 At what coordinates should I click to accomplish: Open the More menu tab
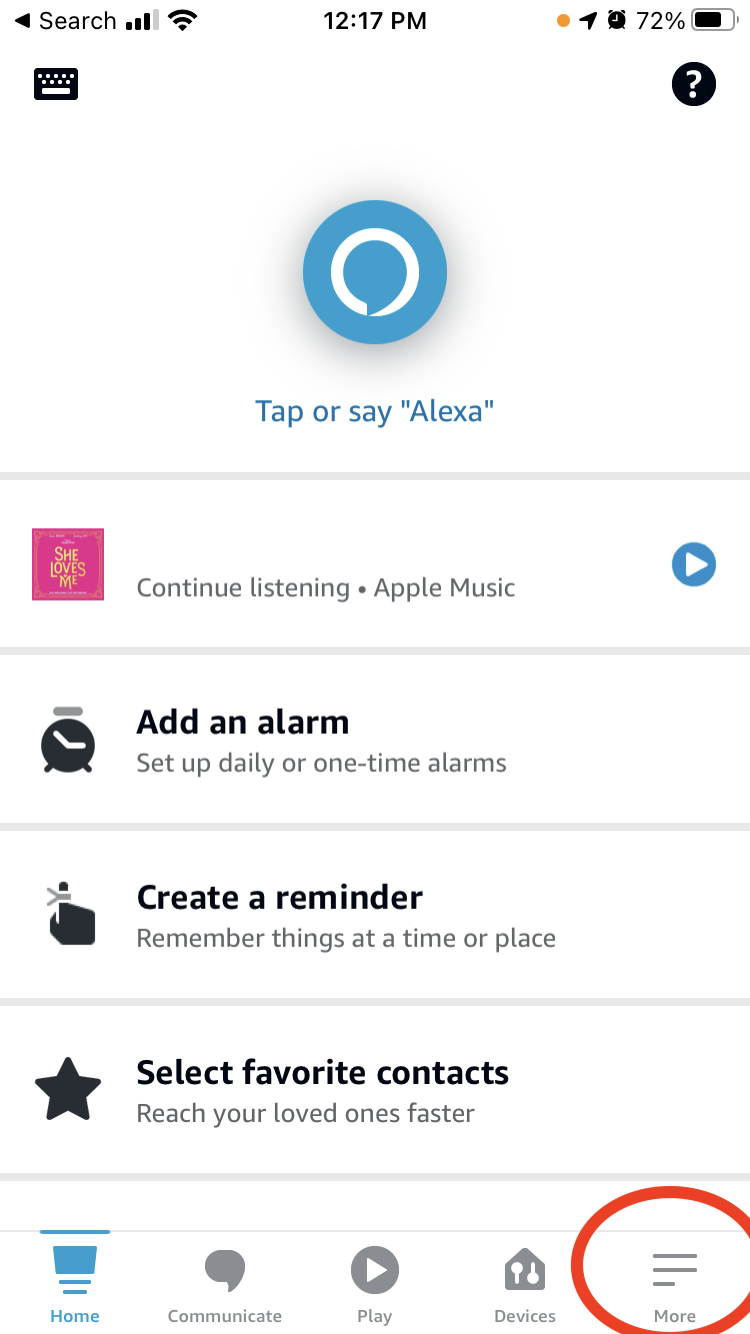click(x=675, y=1283)
